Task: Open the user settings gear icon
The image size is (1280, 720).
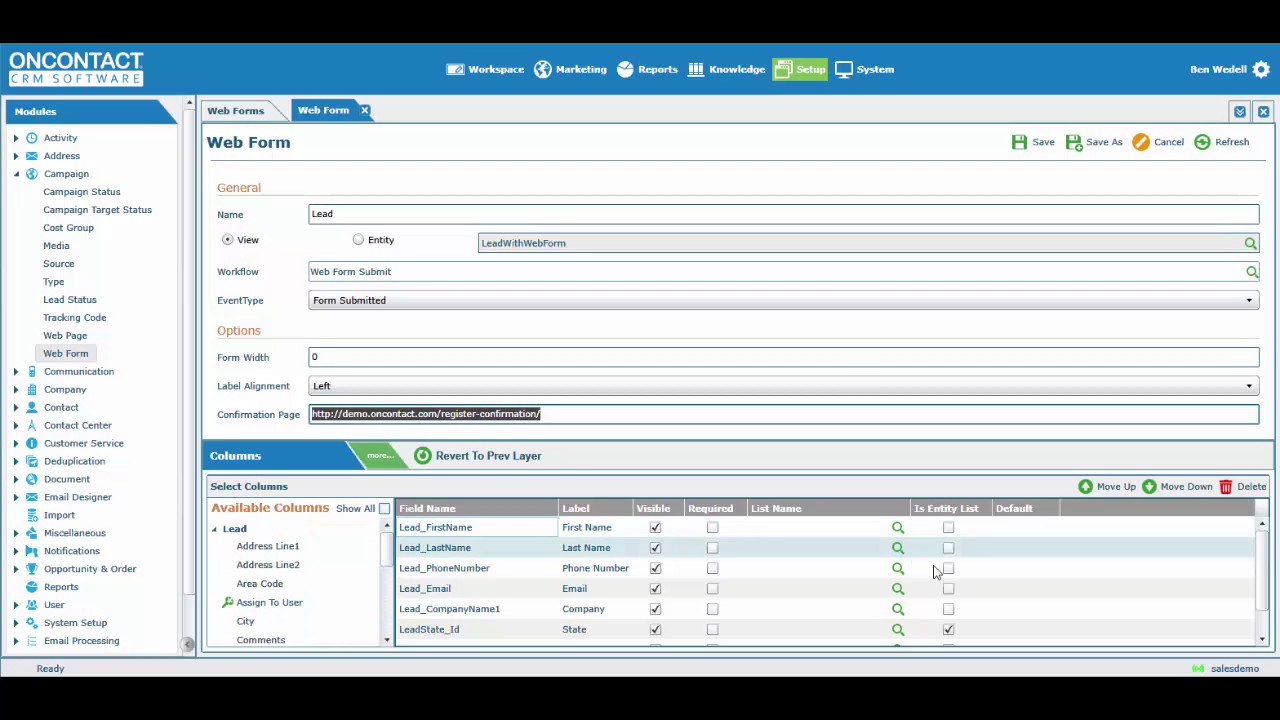Action: point(1261,69)
